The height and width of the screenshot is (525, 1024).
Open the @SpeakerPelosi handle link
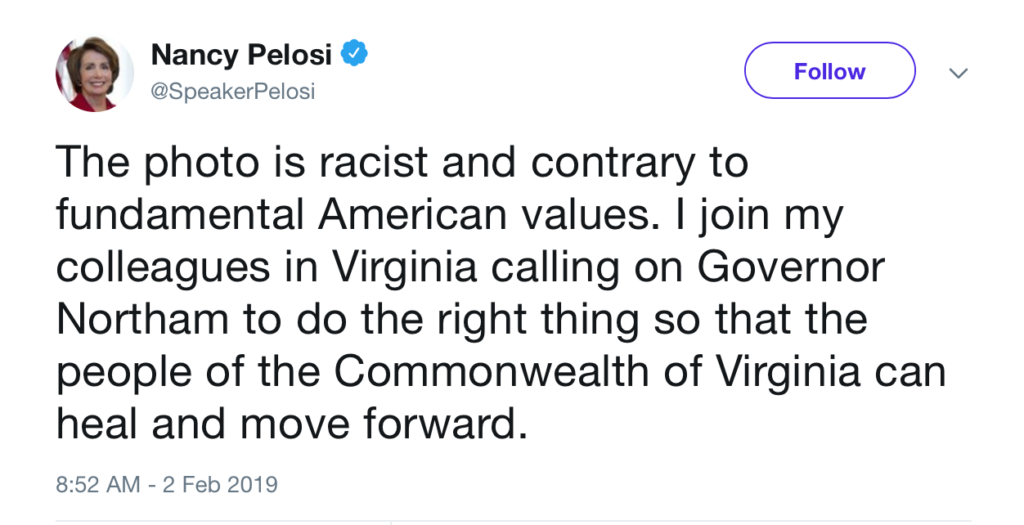point(232,91)
